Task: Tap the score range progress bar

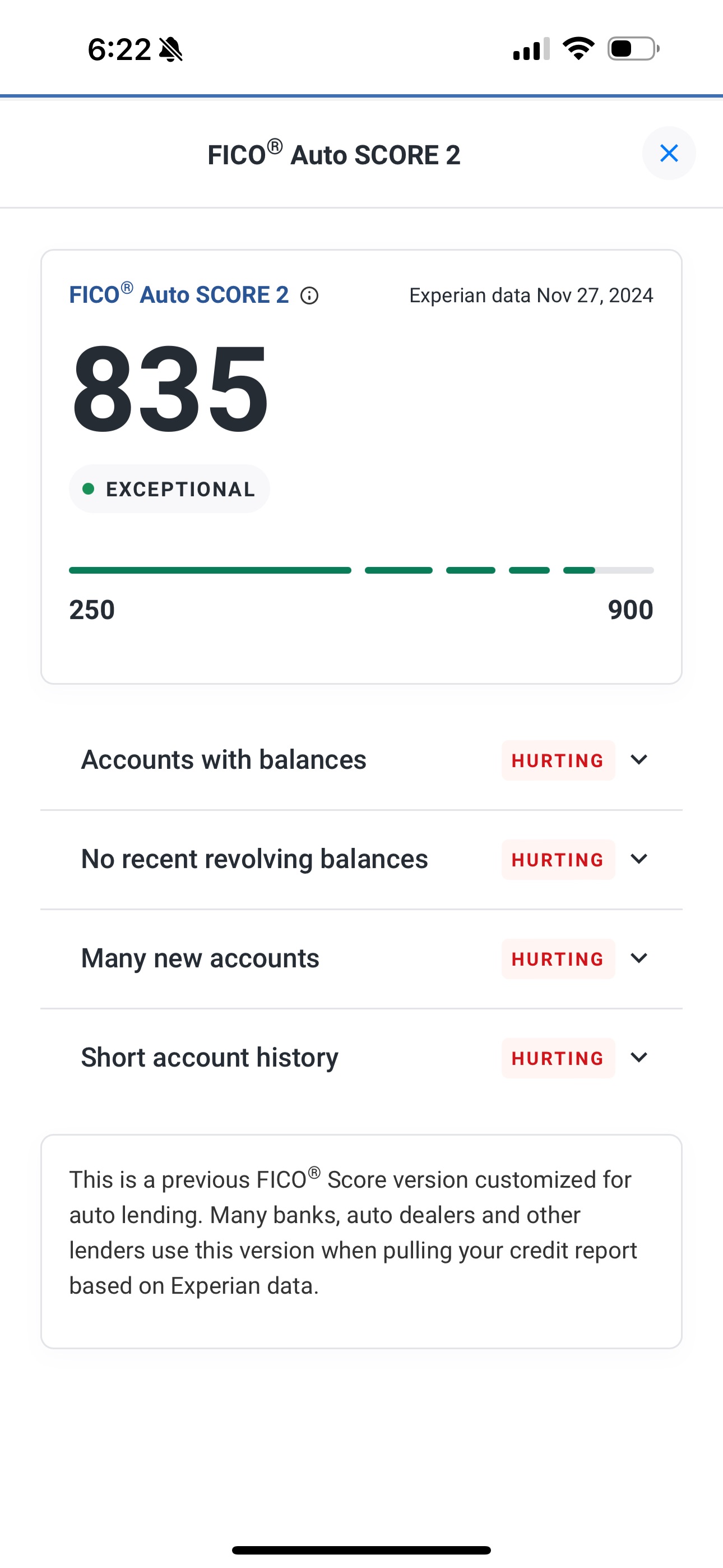Action: tap(361, 570)
